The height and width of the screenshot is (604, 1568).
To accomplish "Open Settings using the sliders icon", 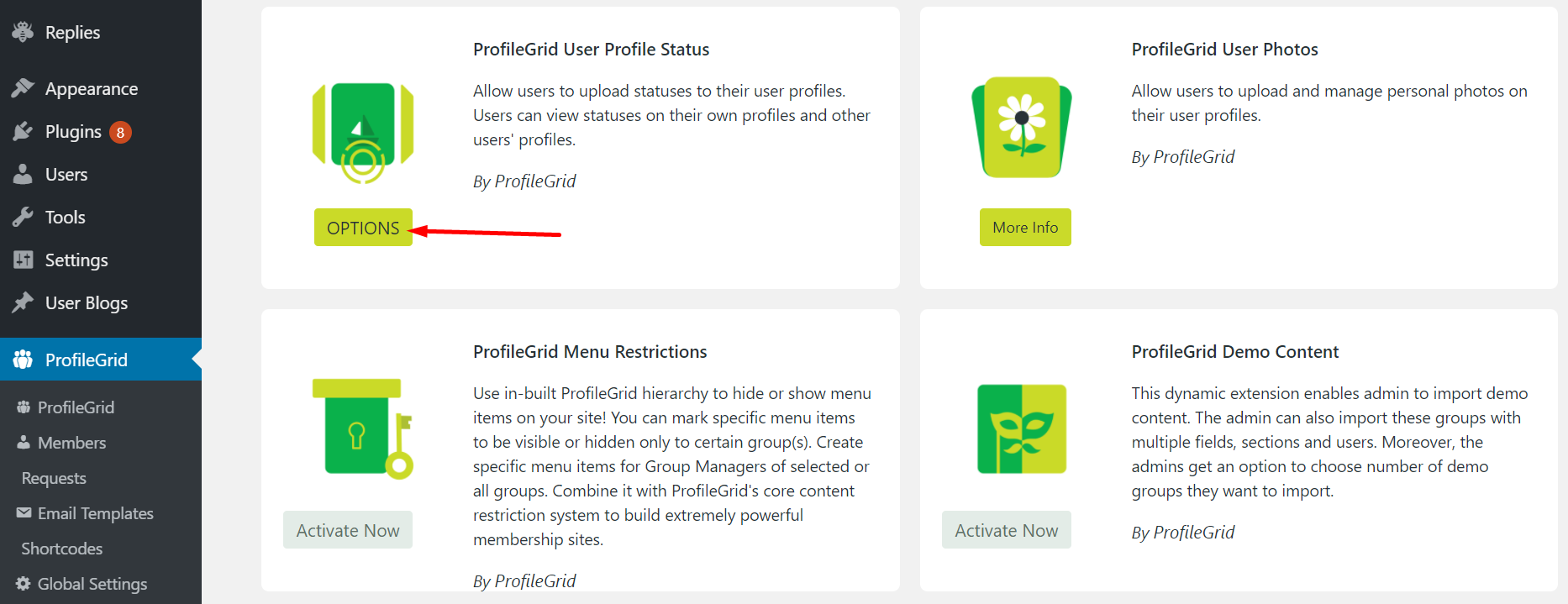I will click(x=24, y=260).
